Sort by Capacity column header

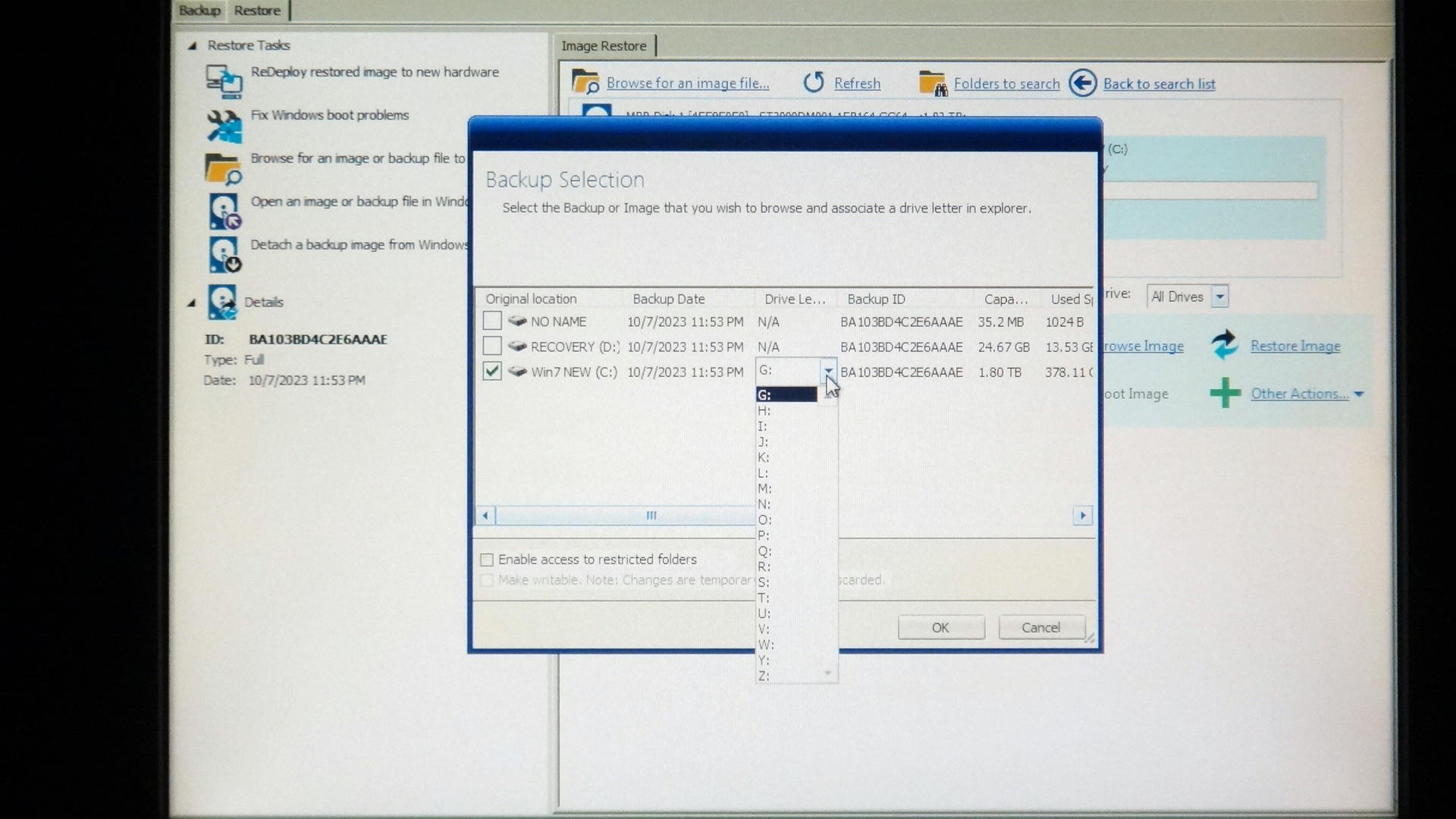(x=1006, y=299)
